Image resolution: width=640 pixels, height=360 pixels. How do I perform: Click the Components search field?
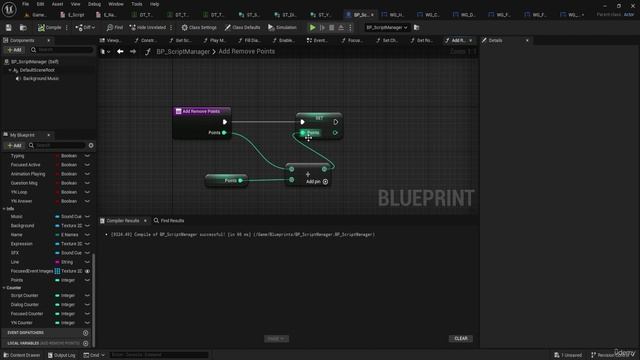(61, 50)
